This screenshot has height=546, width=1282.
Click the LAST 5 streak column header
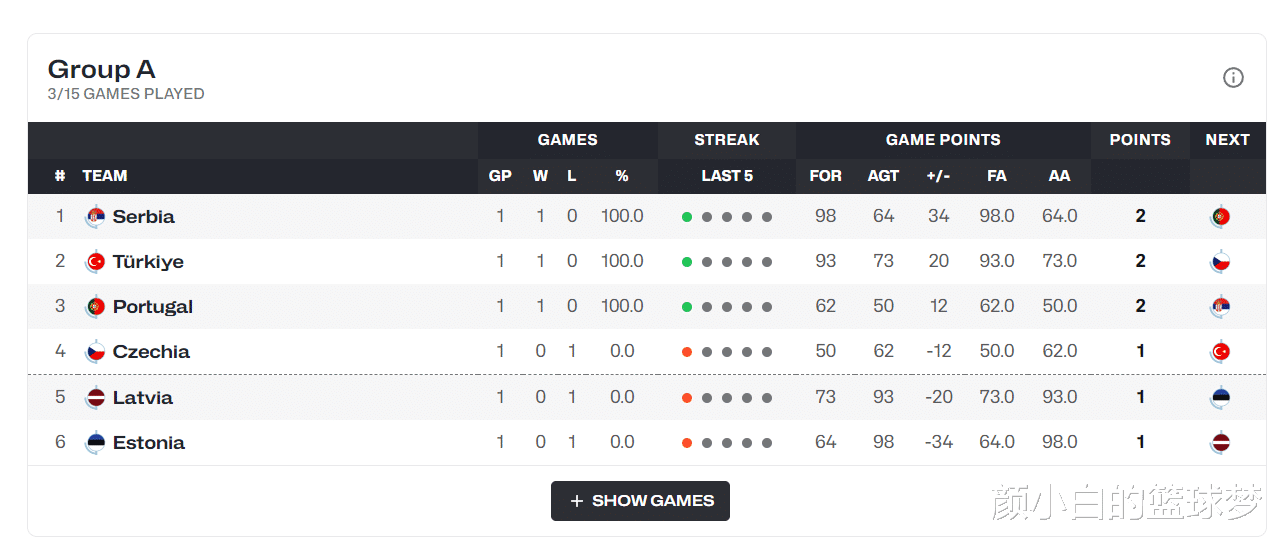coord(727,176)
